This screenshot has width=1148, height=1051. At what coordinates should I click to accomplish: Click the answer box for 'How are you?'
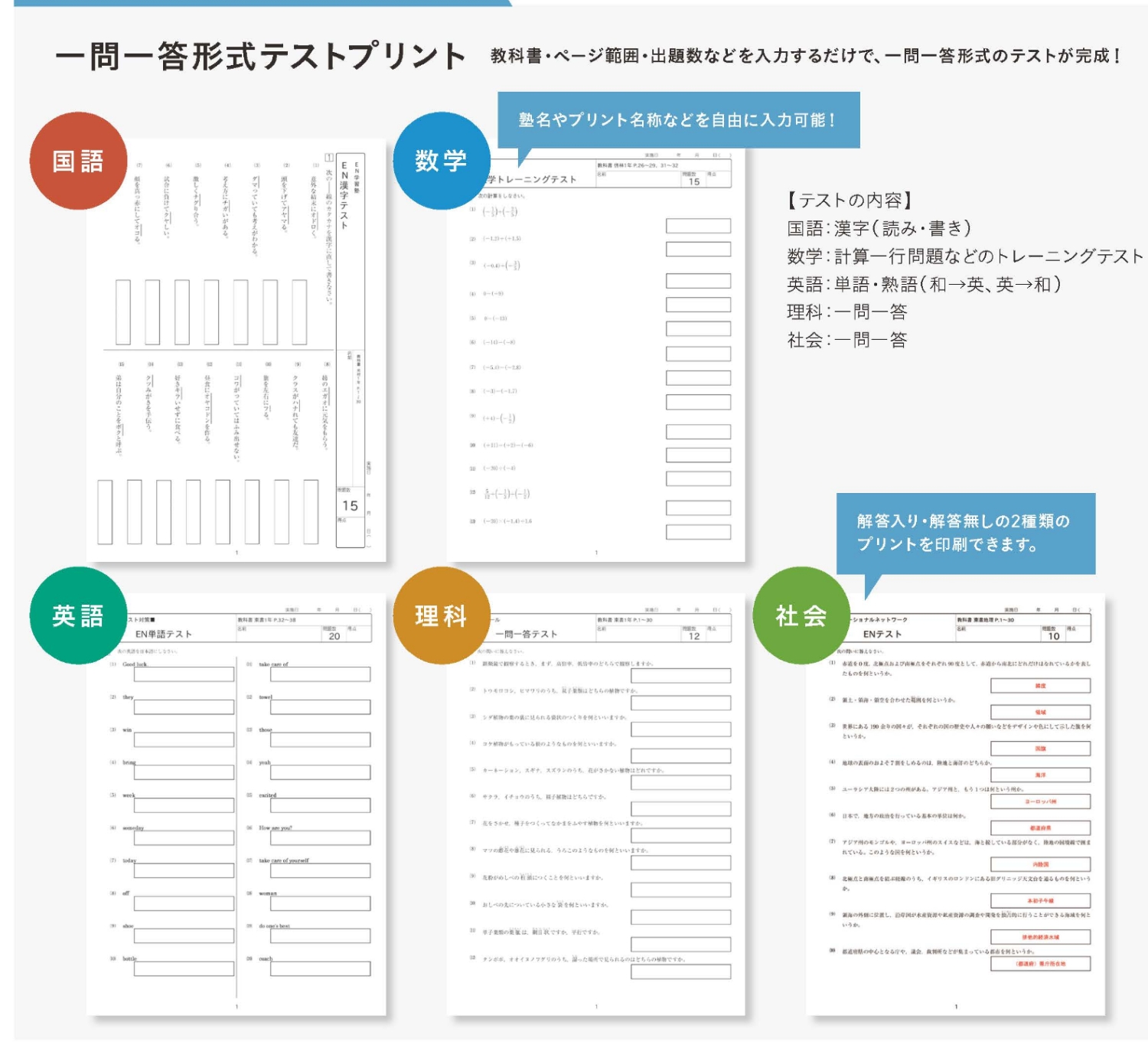321,837
